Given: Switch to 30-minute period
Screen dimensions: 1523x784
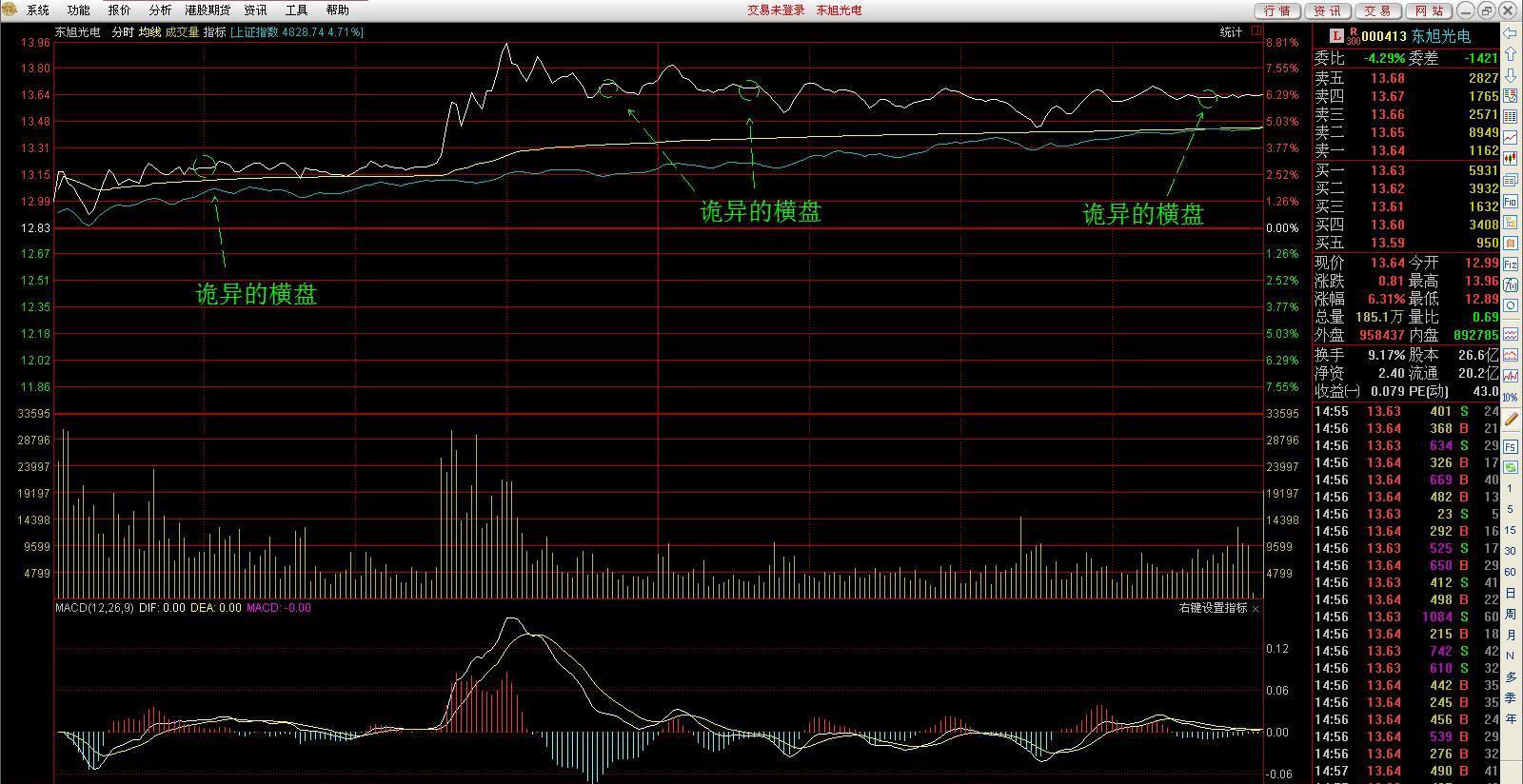Looking at the screenshot, I should (x=1510, y=550).
